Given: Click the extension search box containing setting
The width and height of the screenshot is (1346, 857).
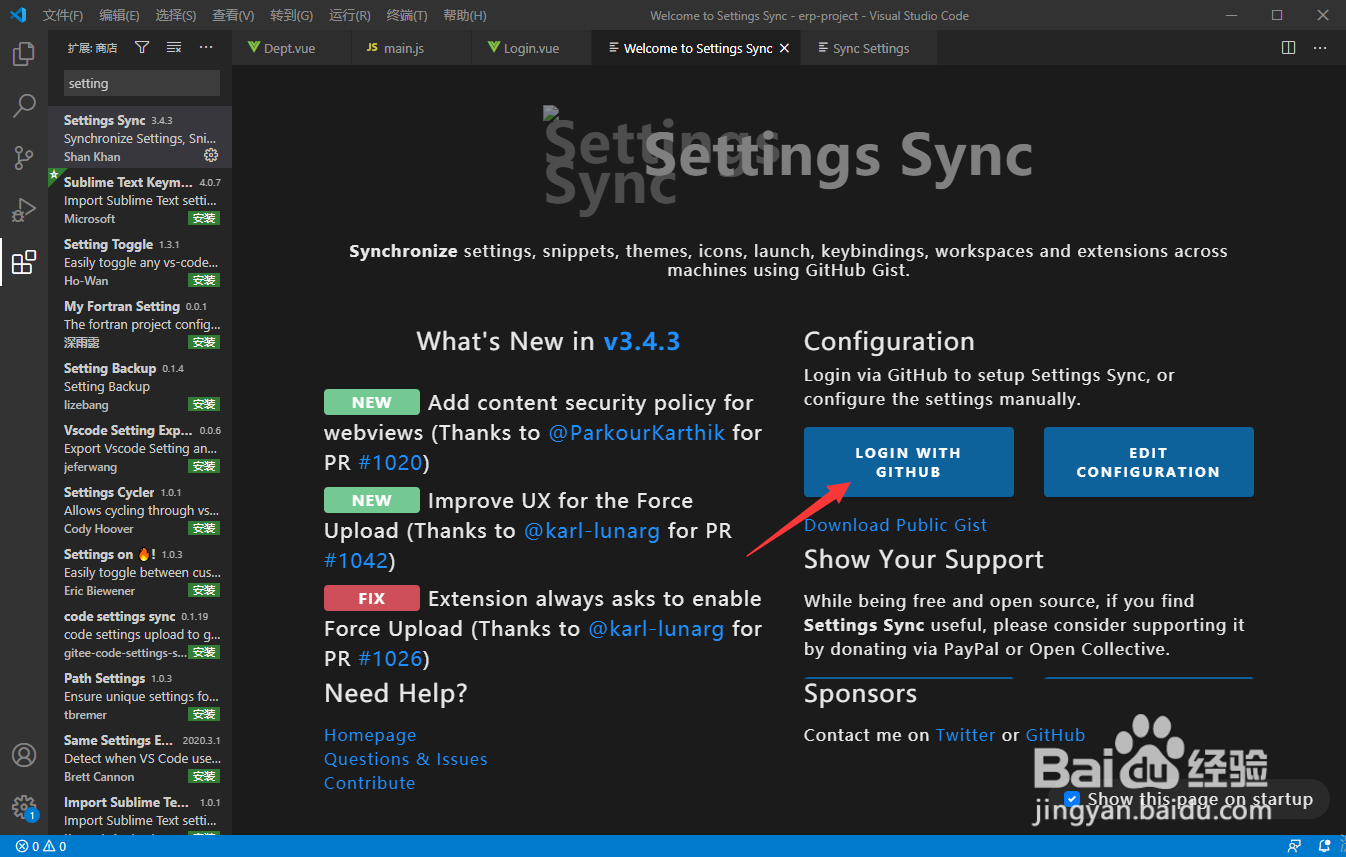Looking at the screenshot, I should point(141,83).
